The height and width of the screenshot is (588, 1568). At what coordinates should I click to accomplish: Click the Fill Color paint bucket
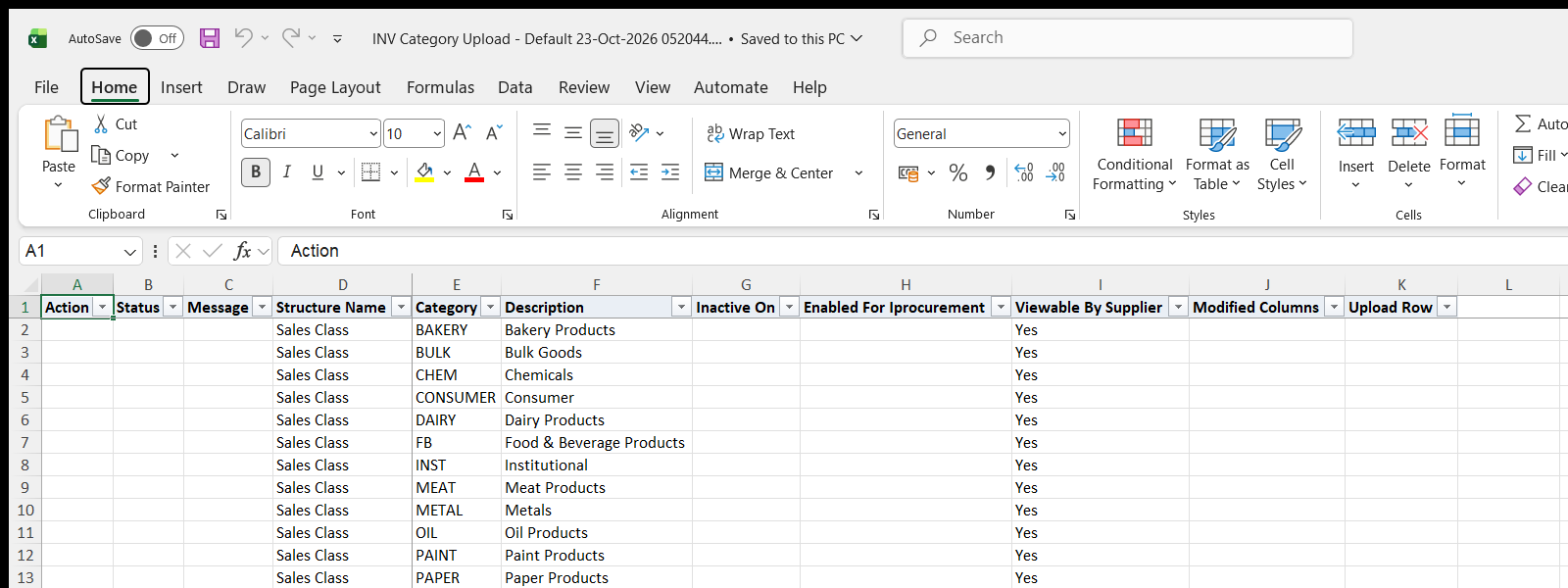pos(424,172)
